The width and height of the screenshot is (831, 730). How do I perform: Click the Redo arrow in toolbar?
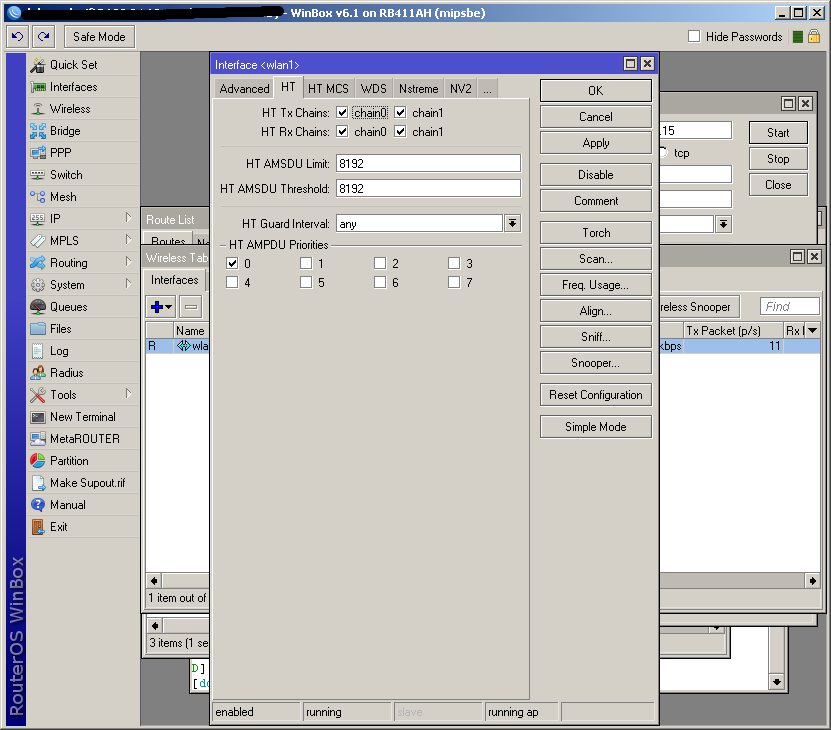[43, 37]
